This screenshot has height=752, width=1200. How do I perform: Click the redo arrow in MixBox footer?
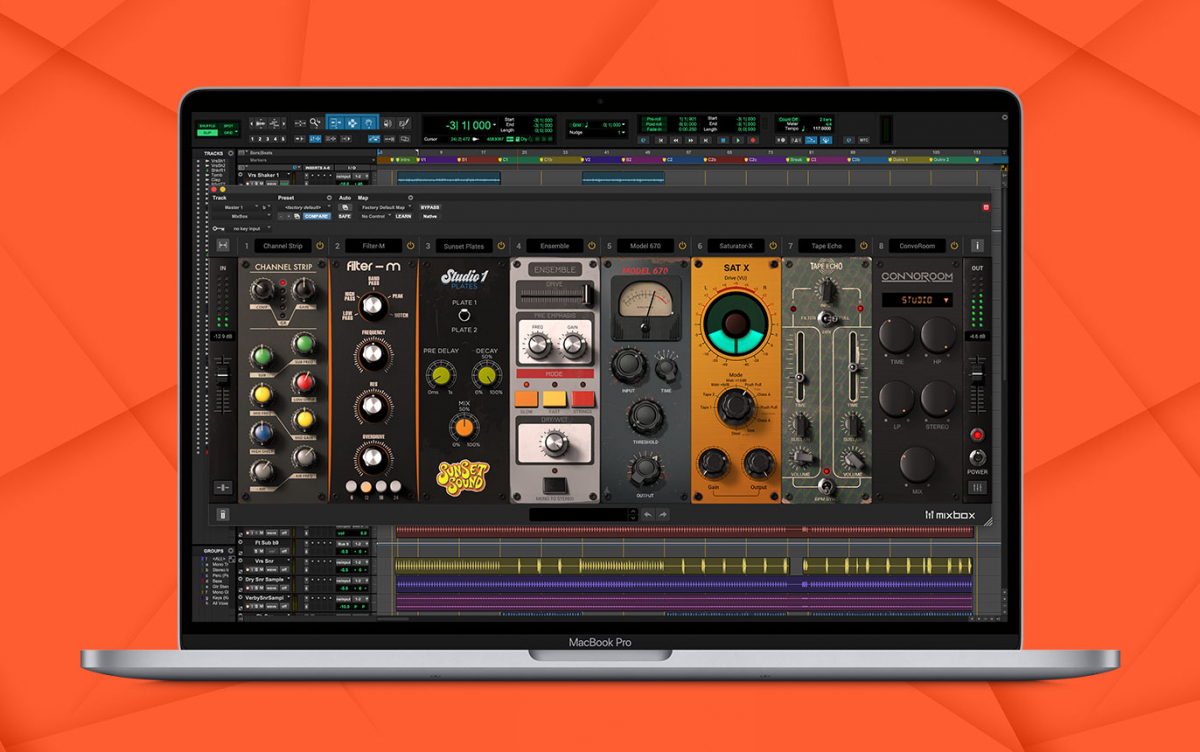[662, 515]
